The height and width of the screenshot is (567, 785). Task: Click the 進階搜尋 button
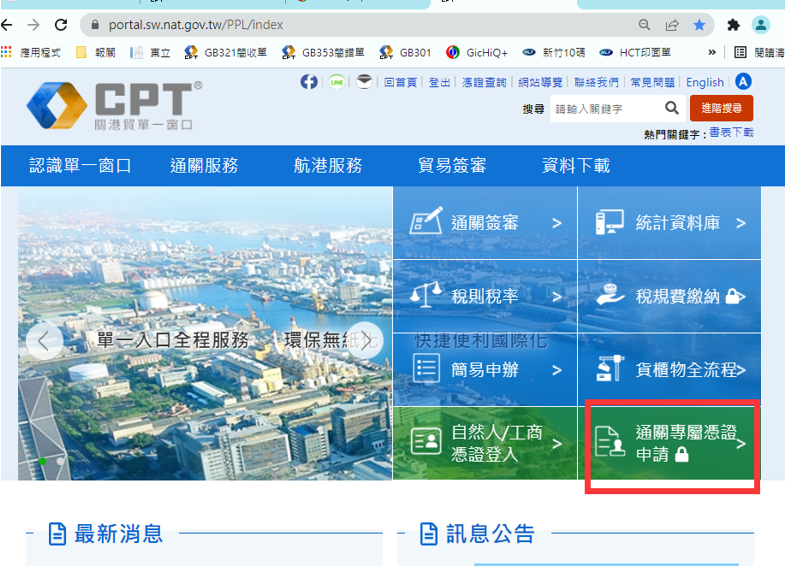(721, 108)
